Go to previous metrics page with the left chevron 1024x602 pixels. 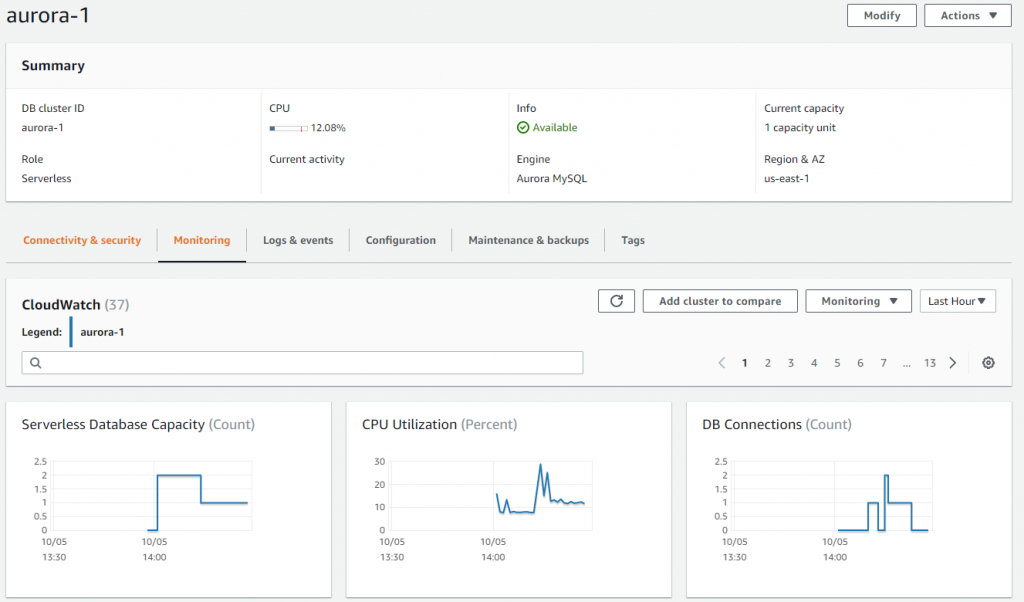pyautogui.click(x=722, y=363)
